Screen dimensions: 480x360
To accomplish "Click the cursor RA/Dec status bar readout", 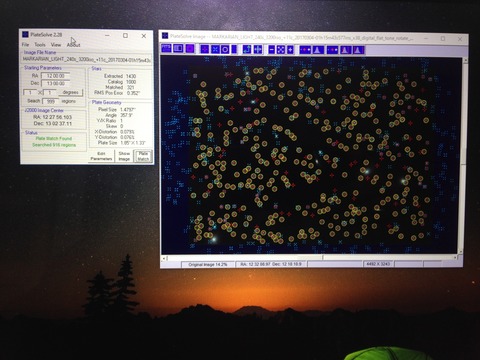I will click(271, 264).
